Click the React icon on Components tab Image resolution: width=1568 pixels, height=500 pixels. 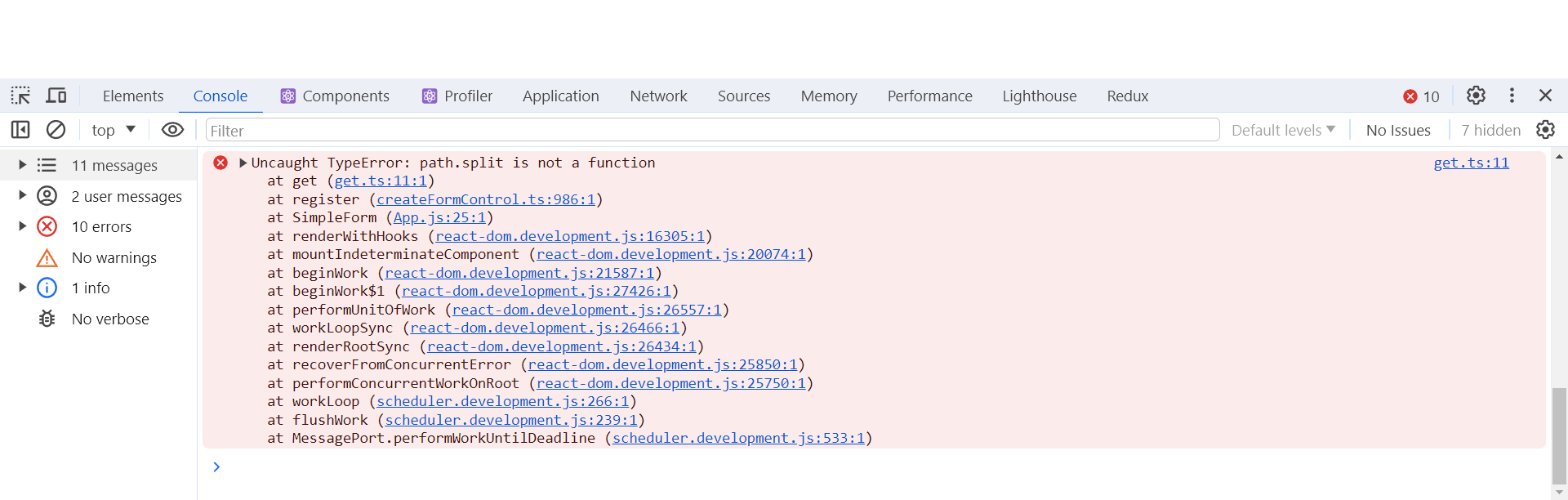[287, 96]
